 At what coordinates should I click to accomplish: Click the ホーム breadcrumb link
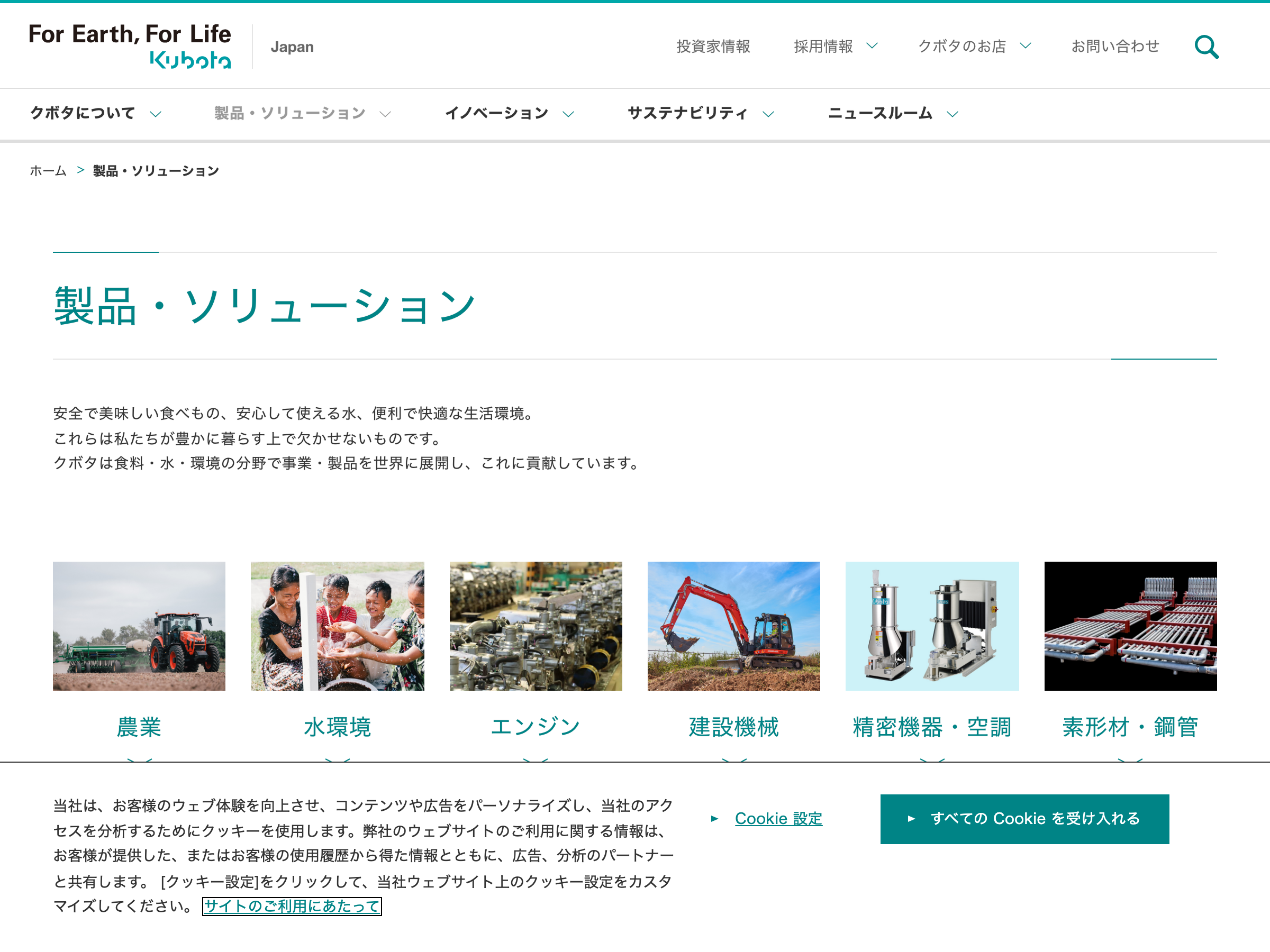(48, 171)
